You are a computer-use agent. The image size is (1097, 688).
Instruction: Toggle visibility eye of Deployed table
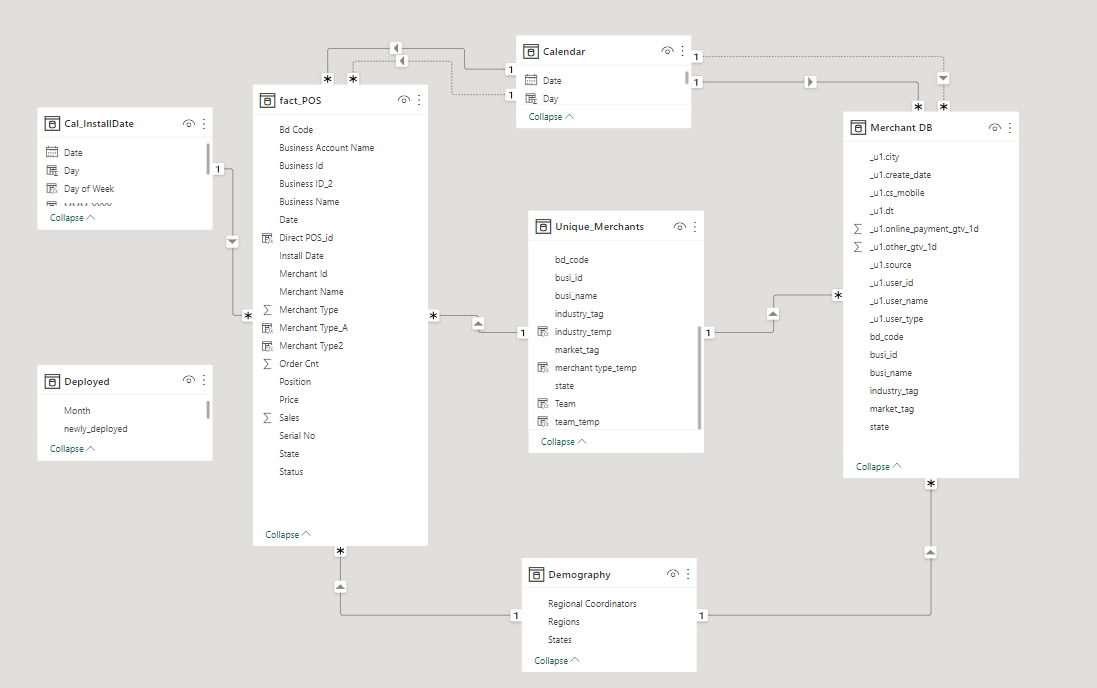[x=189, y=380]
